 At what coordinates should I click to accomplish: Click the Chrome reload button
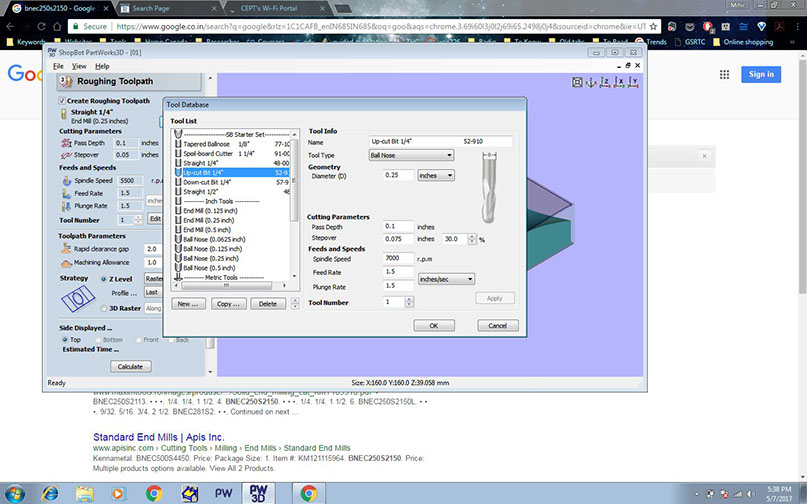coord(41,26)
